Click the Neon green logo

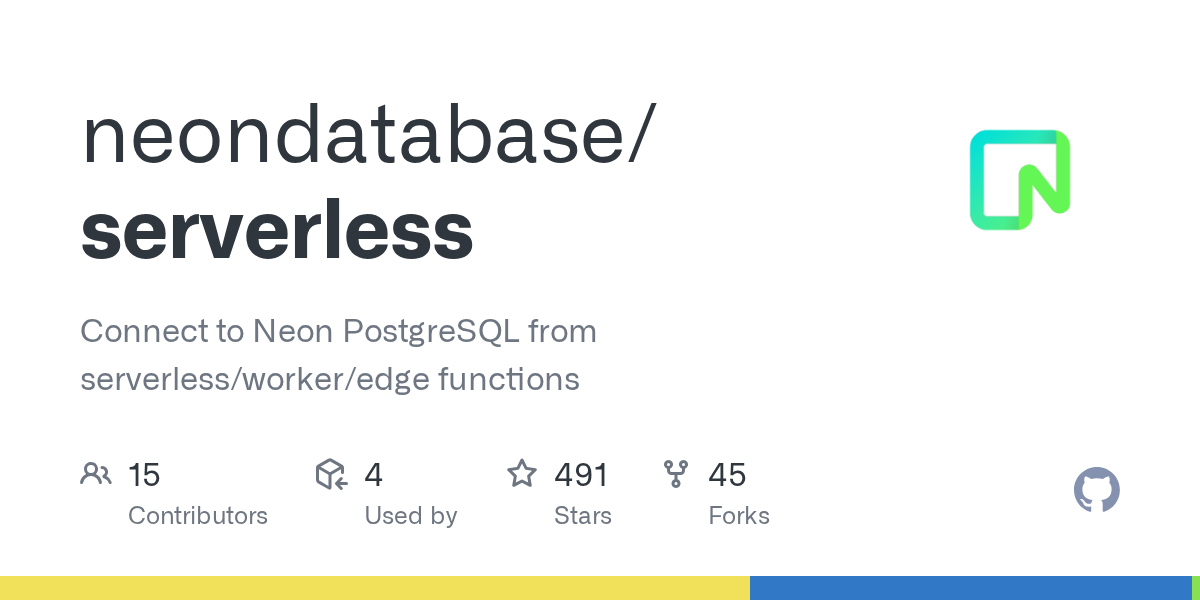[x=1019, y=180]
